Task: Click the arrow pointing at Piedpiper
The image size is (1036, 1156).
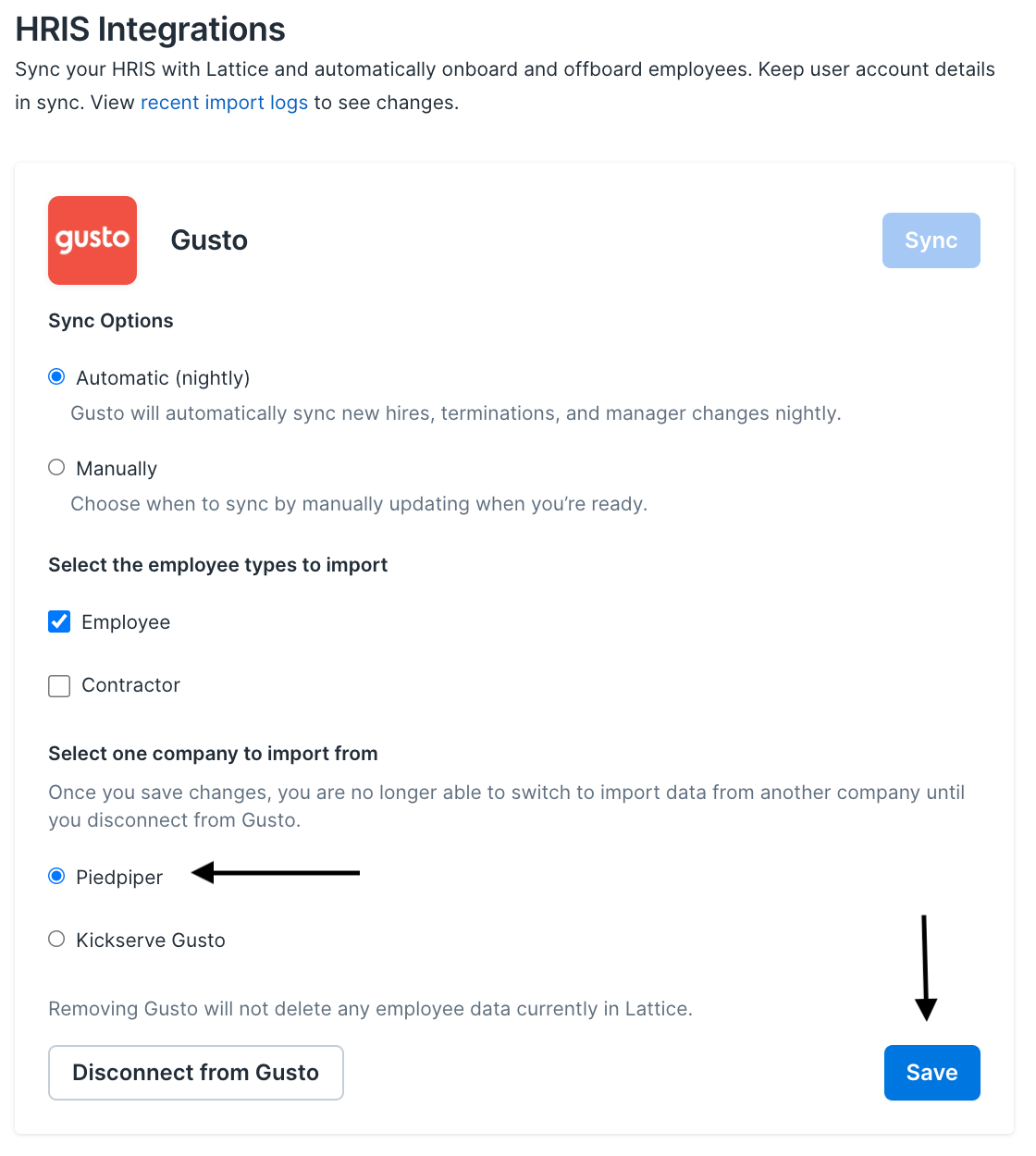Action: [x=276, y=872]
